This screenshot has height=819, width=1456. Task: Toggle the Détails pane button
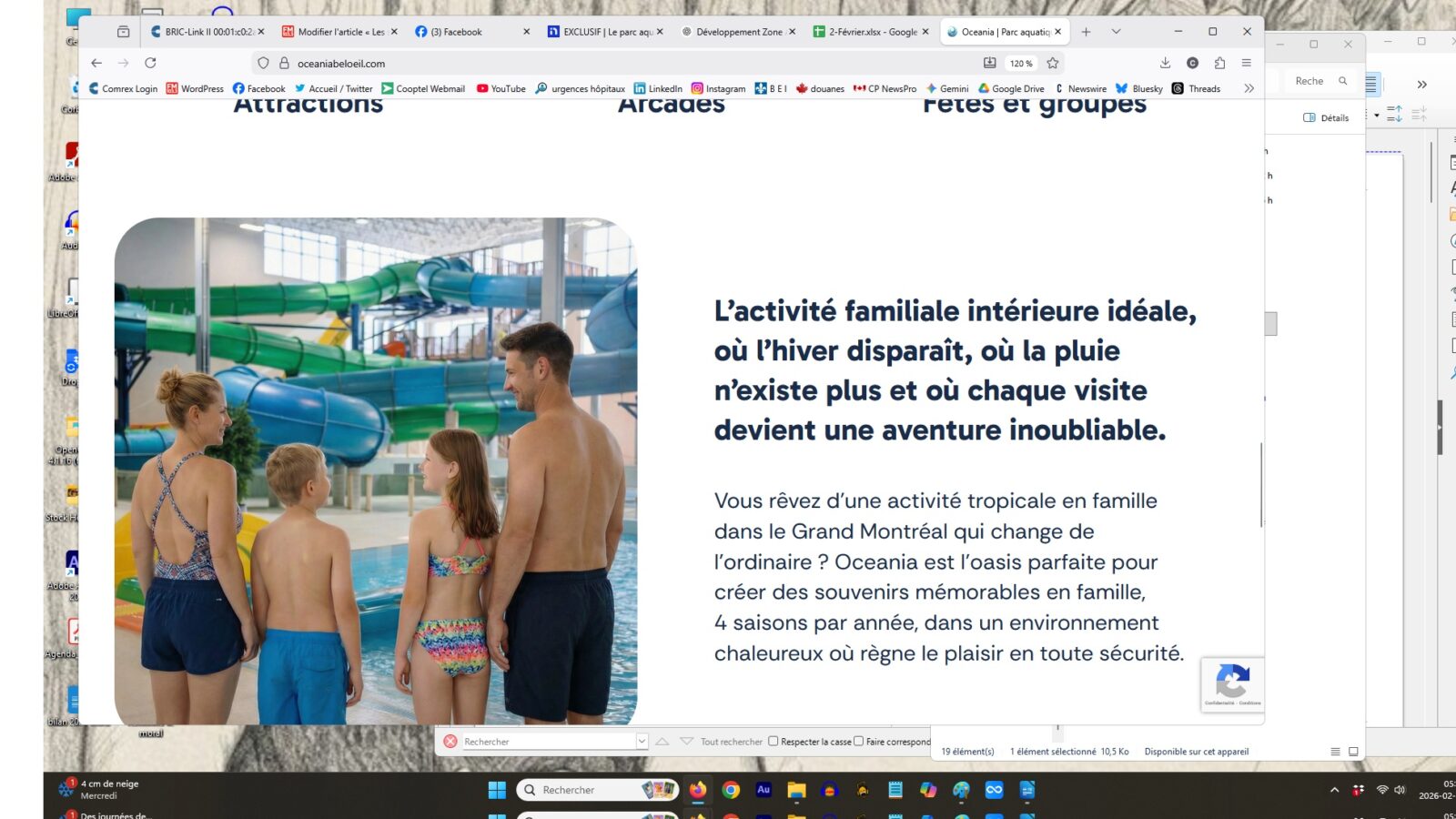[x=1326, y=117]
